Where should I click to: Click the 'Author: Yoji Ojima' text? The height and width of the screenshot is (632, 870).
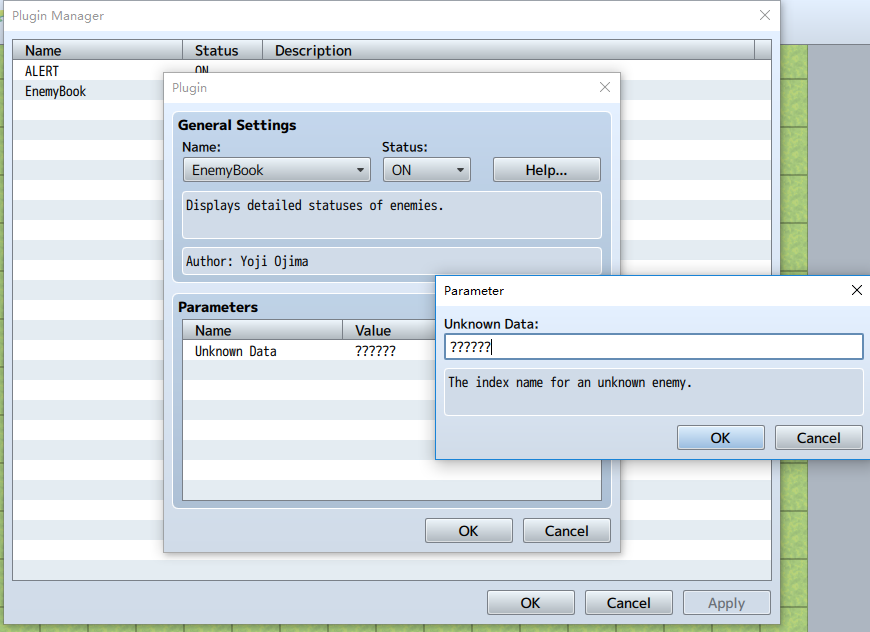[247, 261]
